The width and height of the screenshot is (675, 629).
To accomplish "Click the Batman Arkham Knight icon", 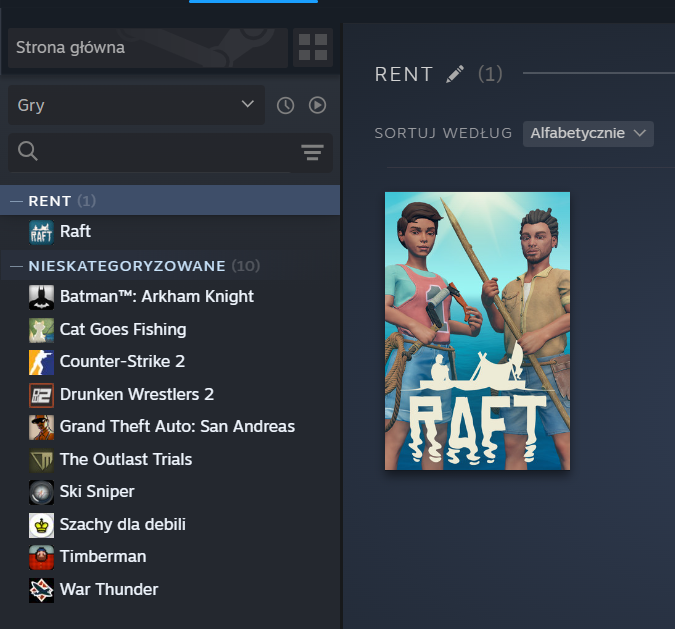I will tap(41, 297).
